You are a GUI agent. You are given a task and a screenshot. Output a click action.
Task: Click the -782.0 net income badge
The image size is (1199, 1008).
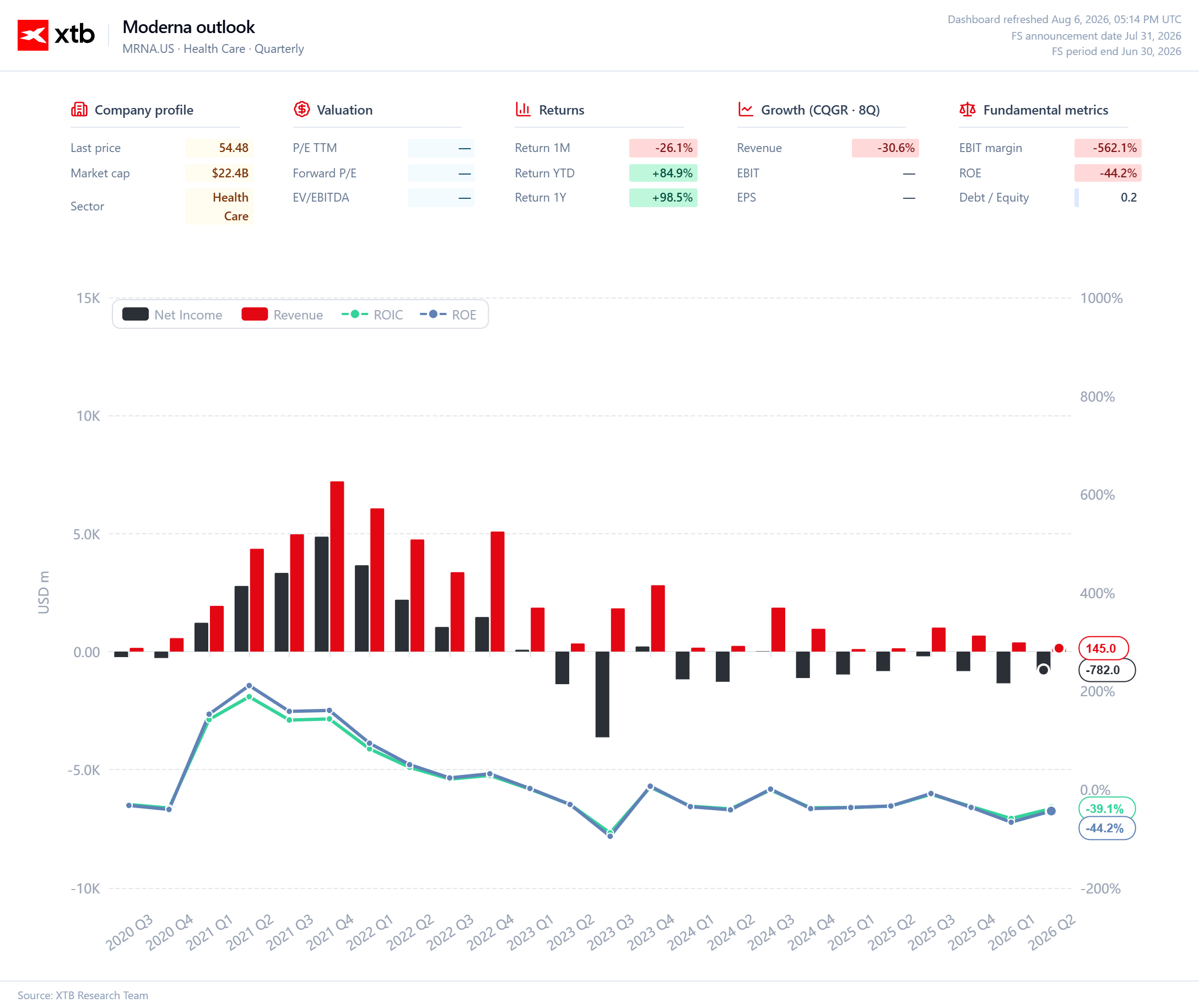pos(1106,670)
